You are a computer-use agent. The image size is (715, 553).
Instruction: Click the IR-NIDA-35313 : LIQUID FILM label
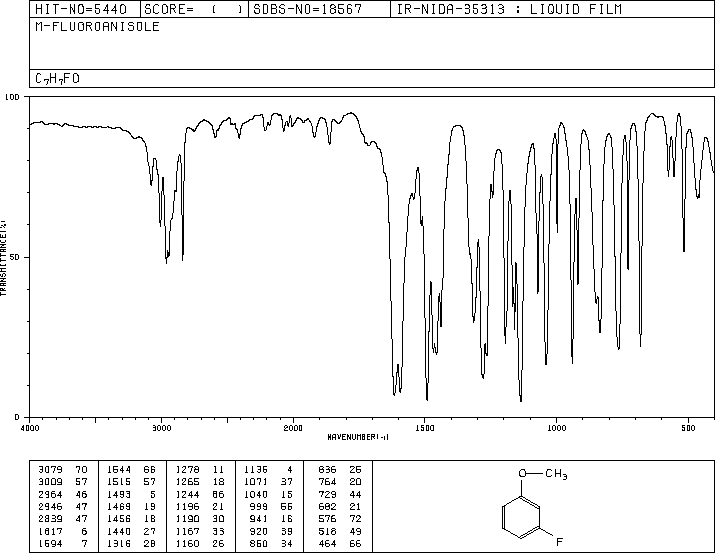pos(509,9)
